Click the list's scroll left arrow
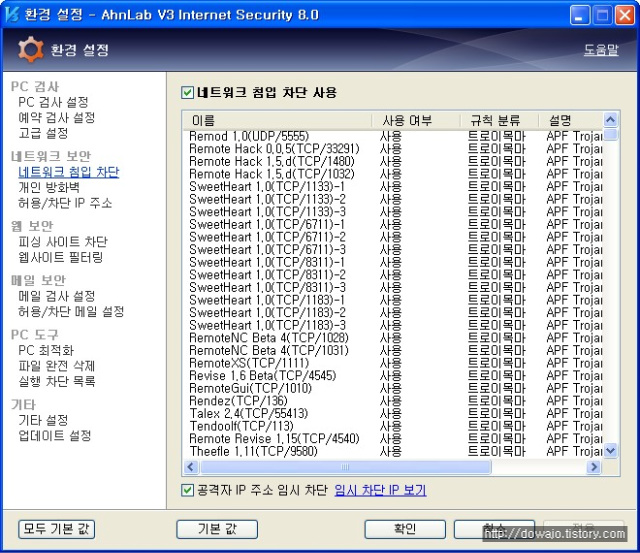The width and height of the screenshot is (640, 553). 191,467
